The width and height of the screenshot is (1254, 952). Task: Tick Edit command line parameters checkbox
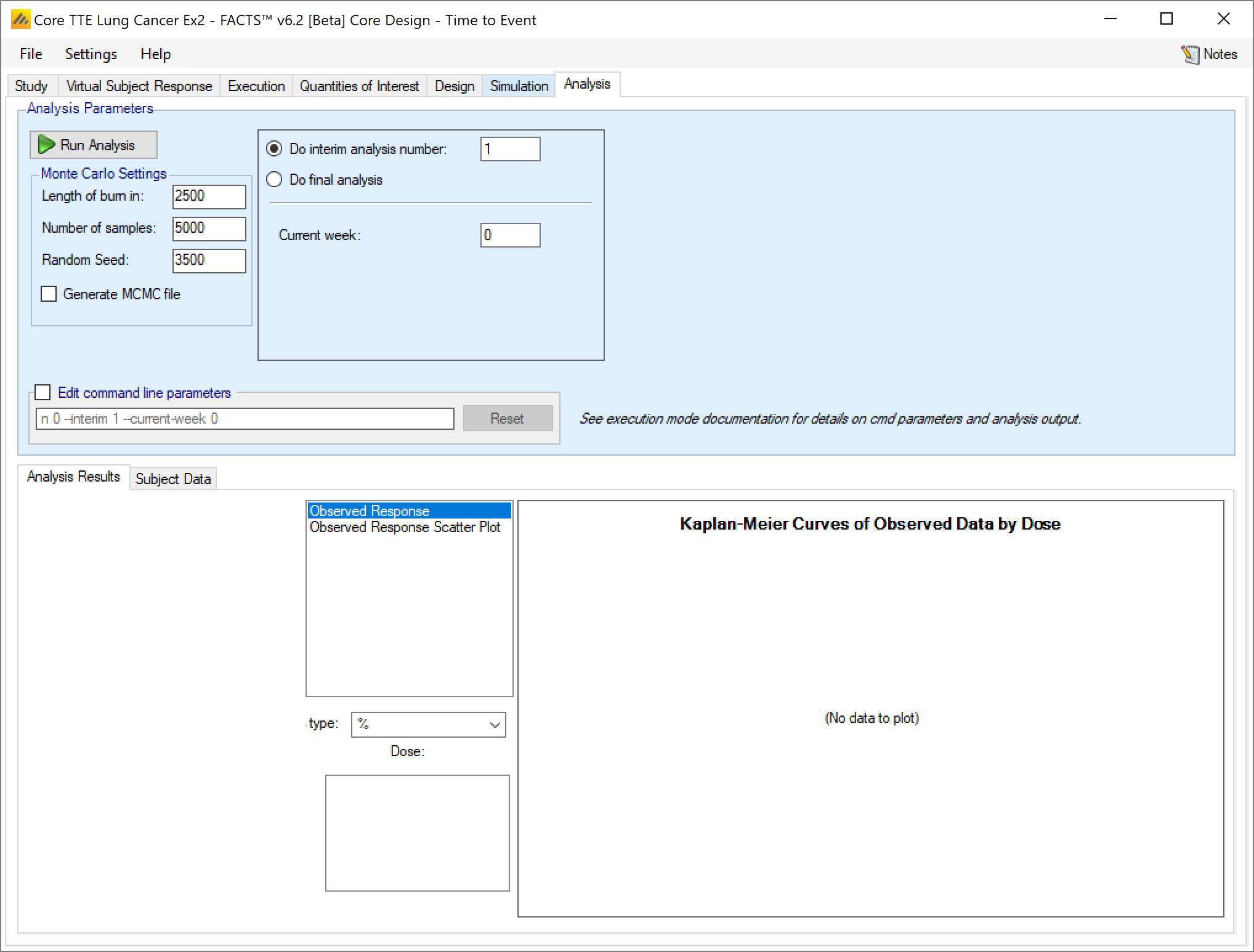(42, 392)
